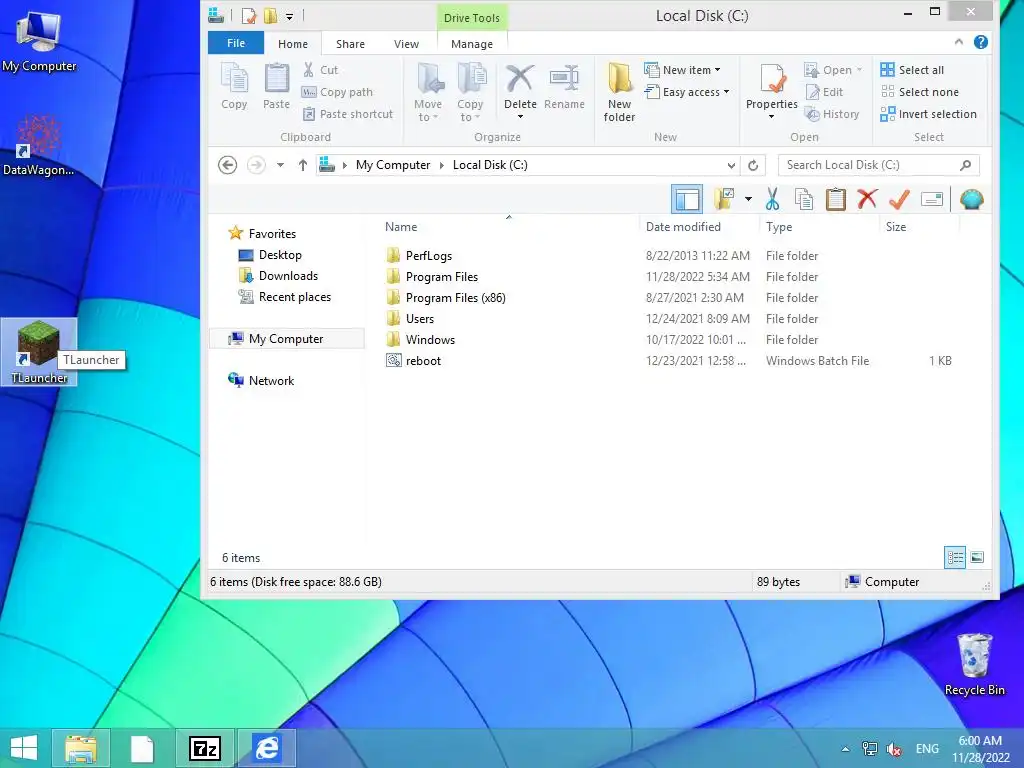Toggle the navigation pane layout button
Viewport: 1024px width, 768px height.
[x=686, y=199]
